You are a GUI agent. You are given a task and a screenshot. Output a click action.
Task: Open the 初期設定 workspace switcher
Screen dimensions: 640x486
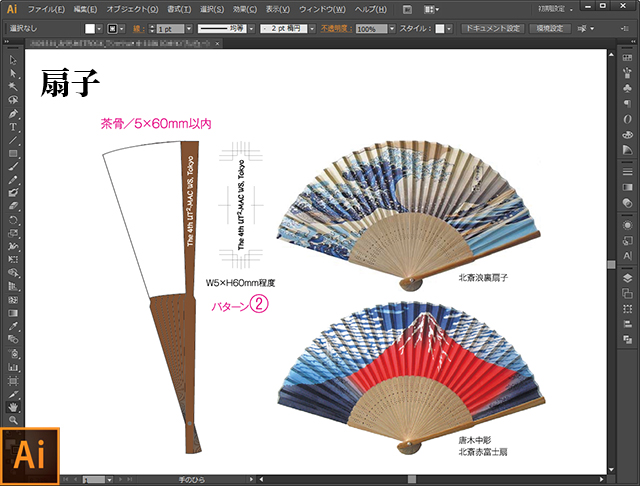tap(555, 9)
